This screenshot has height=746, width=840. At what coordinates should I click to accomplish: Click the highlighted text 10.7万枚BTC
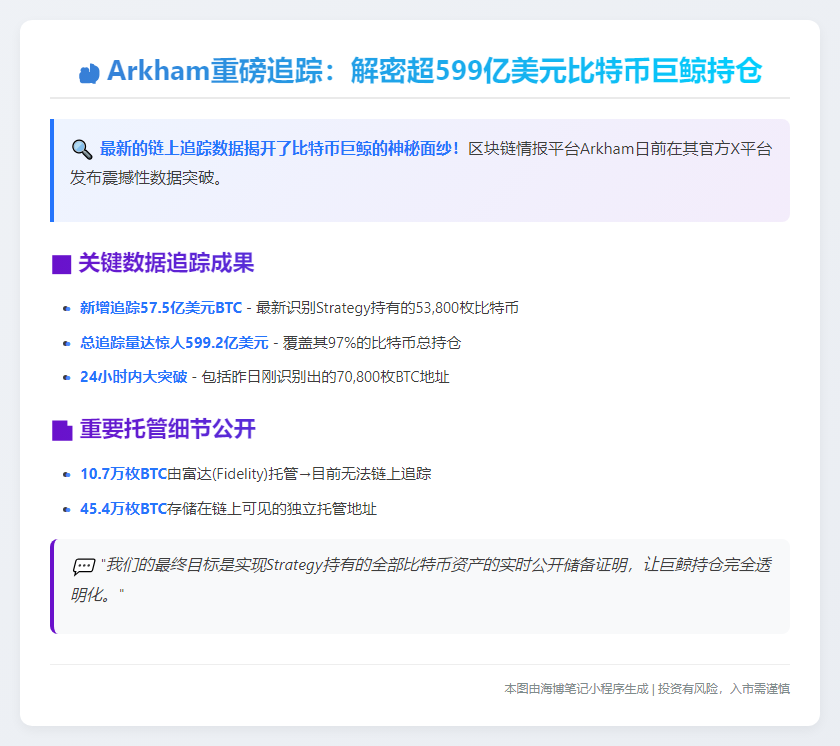[x=123, y=474]
